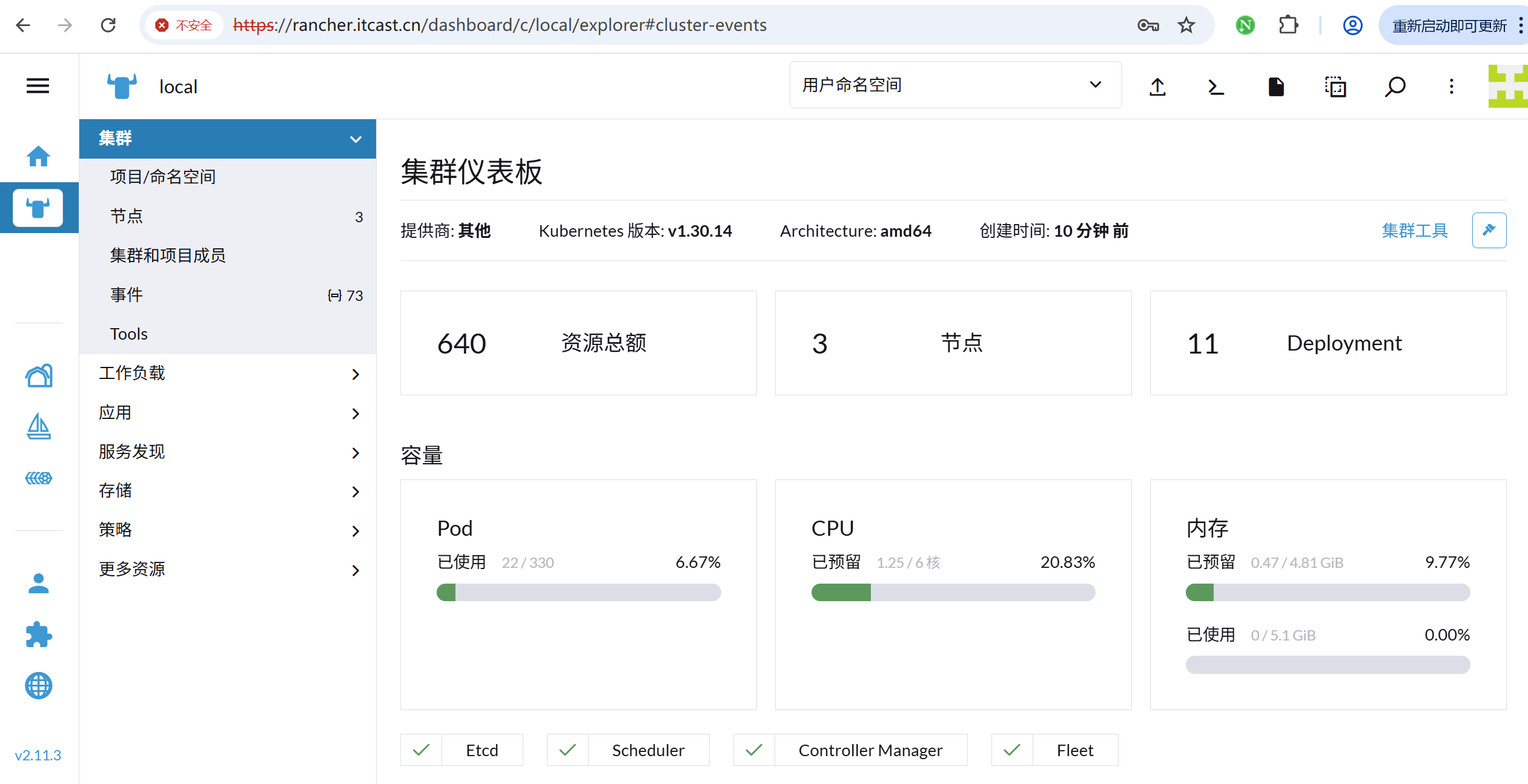
Task: Click the pin icon button beside 集群工具
Action: (1489, 230)
